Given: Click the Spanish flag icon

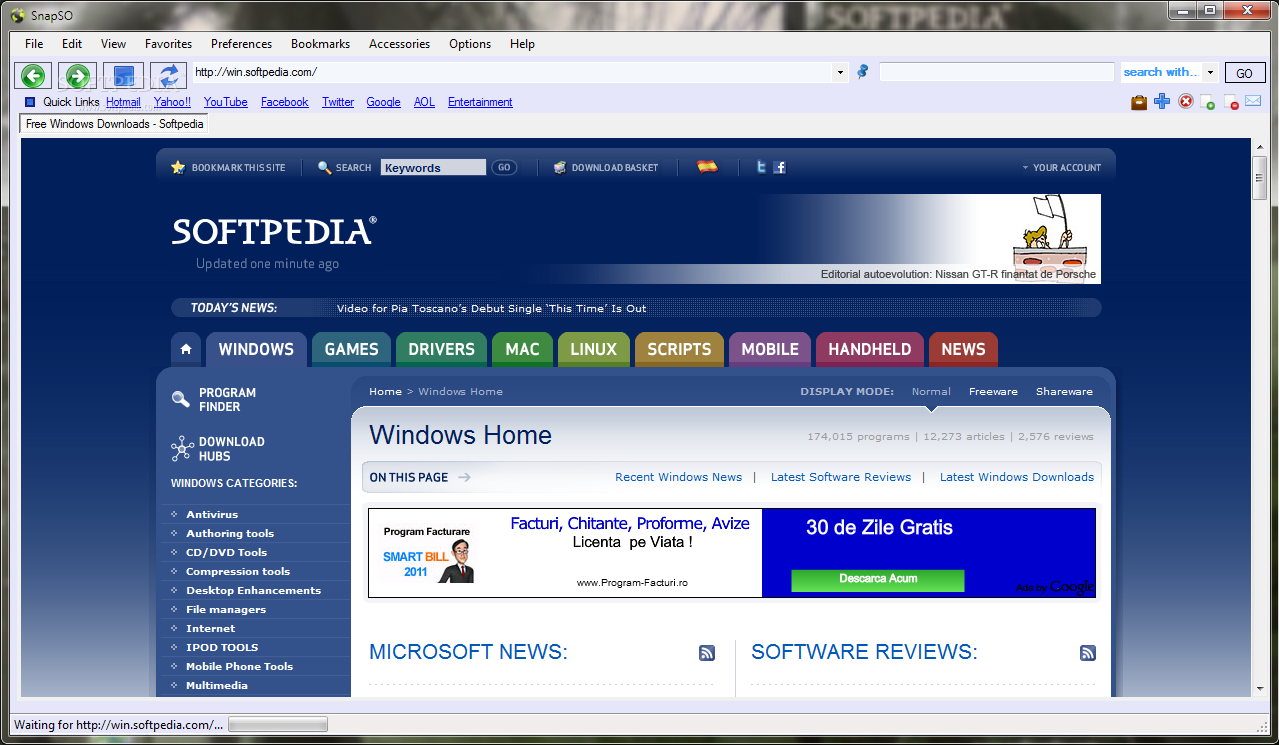Looking at the screenshot, I should (x=707, y=167).
